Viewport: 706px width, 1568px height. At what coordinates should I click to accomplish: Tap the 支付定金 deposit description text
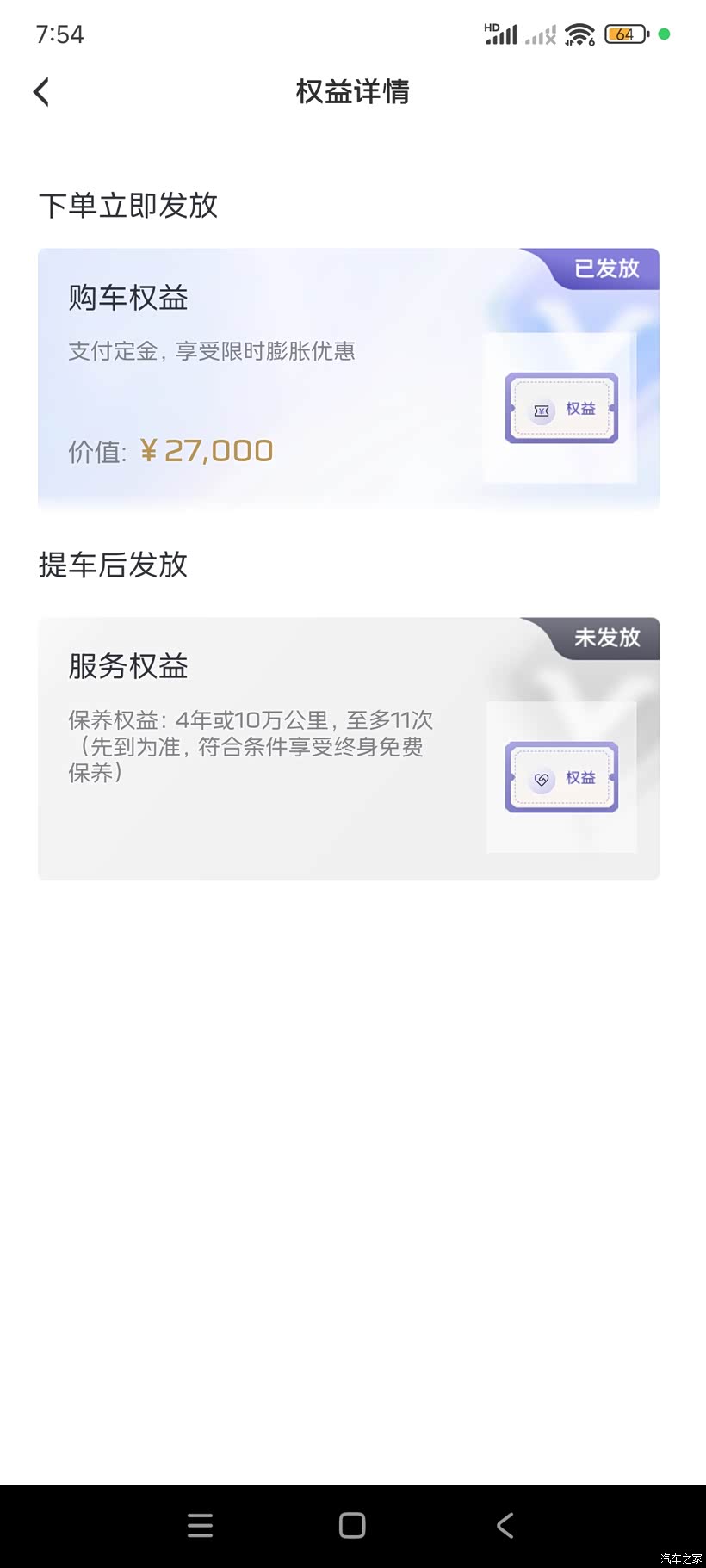click(x=212, y=351)
